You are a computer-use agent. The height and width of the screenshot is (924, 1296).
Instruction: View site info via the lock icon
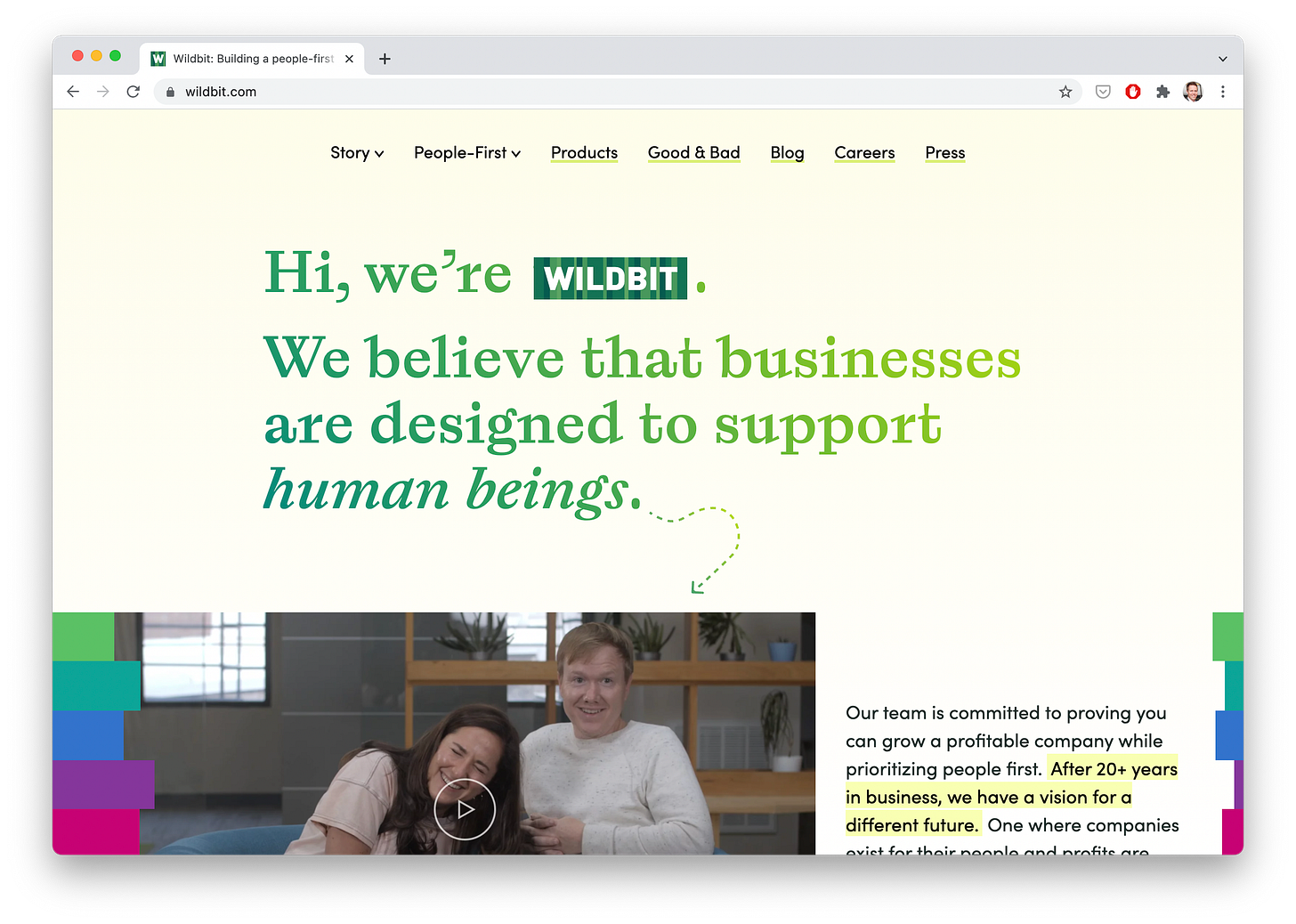coord(170,92)
